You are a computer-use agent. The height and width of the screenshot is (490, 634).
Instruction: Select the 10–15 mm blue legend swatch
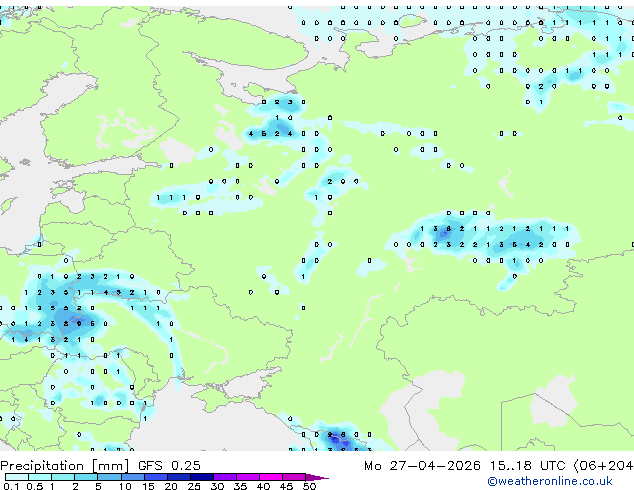click(132, 477)
